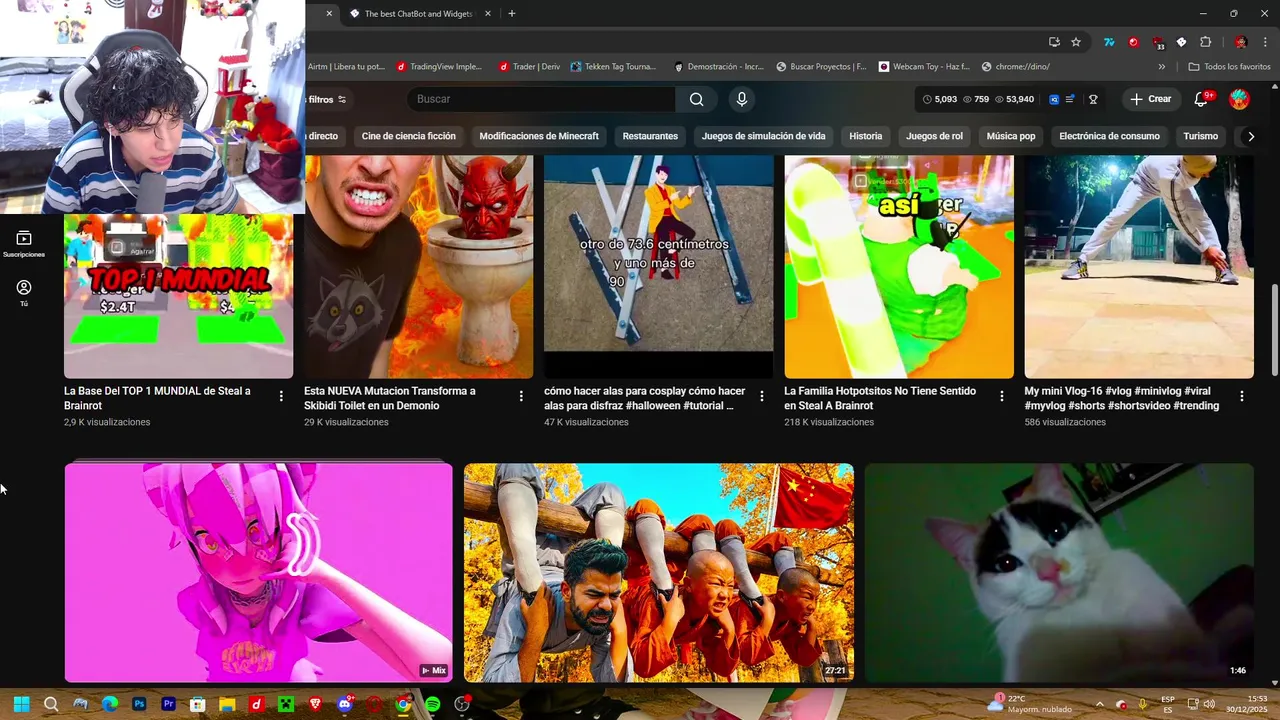Open the Trader | Deriv bookmark
The image size is (1280, 720).
529,67
